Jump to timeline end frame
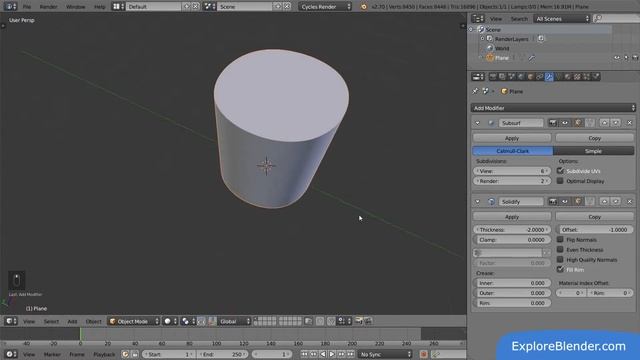 click(x=350, y=354)
